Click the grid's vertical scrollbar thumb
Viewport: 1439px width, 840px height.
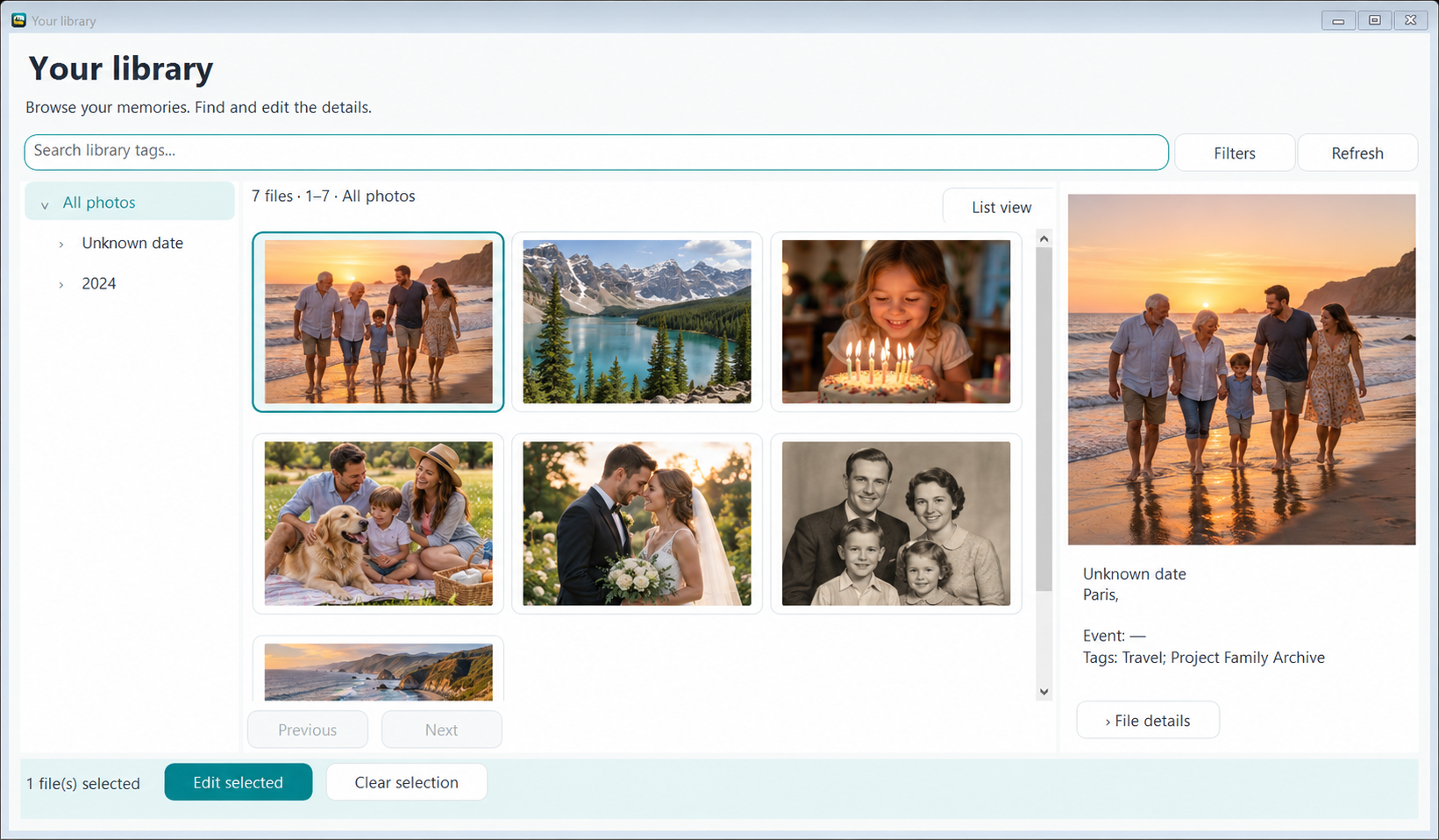pyautogui.click(x=1044, y=419)
